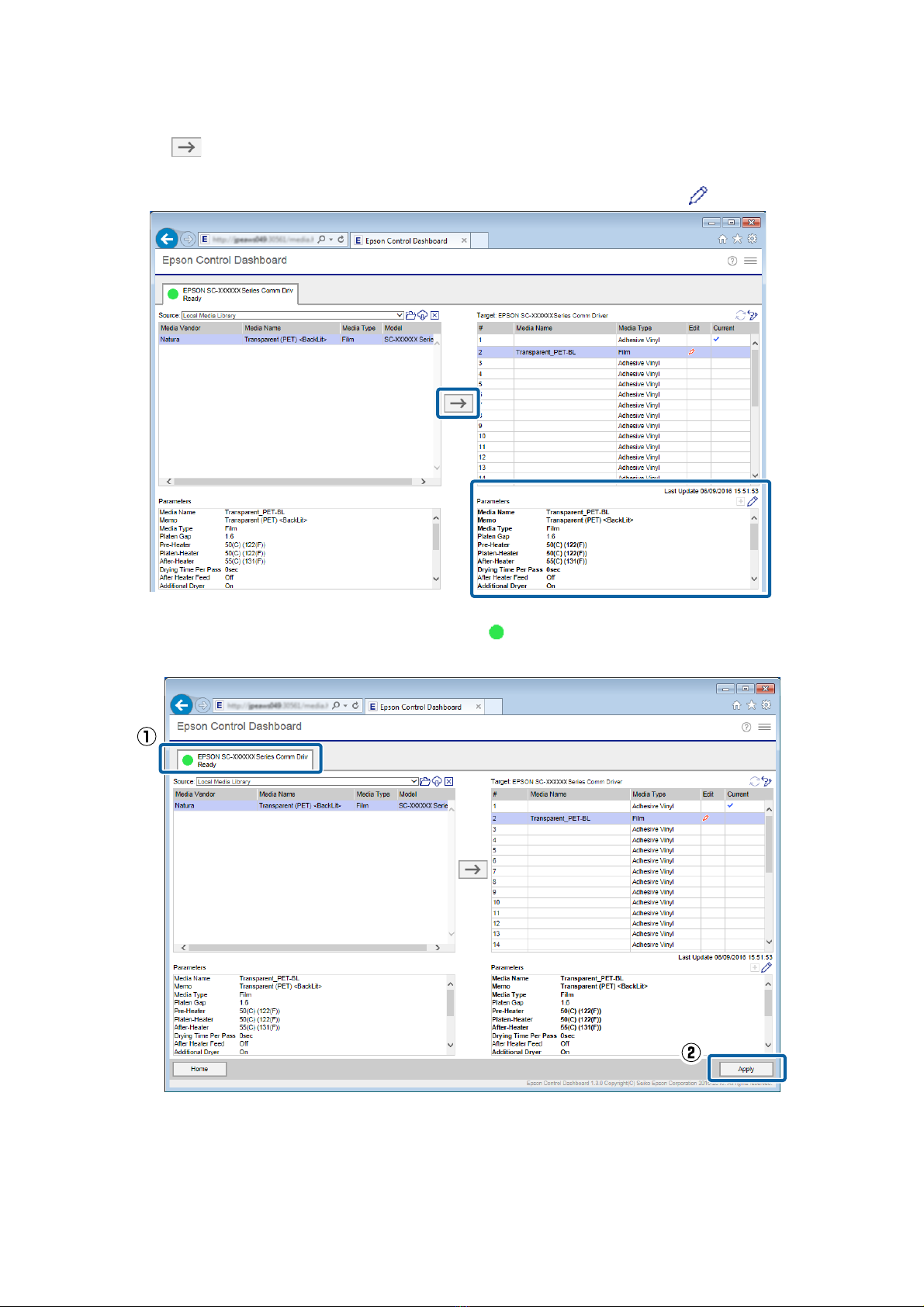Click the red pencil in row 2, lower window
924x1307 pixels.
(706, 818)
